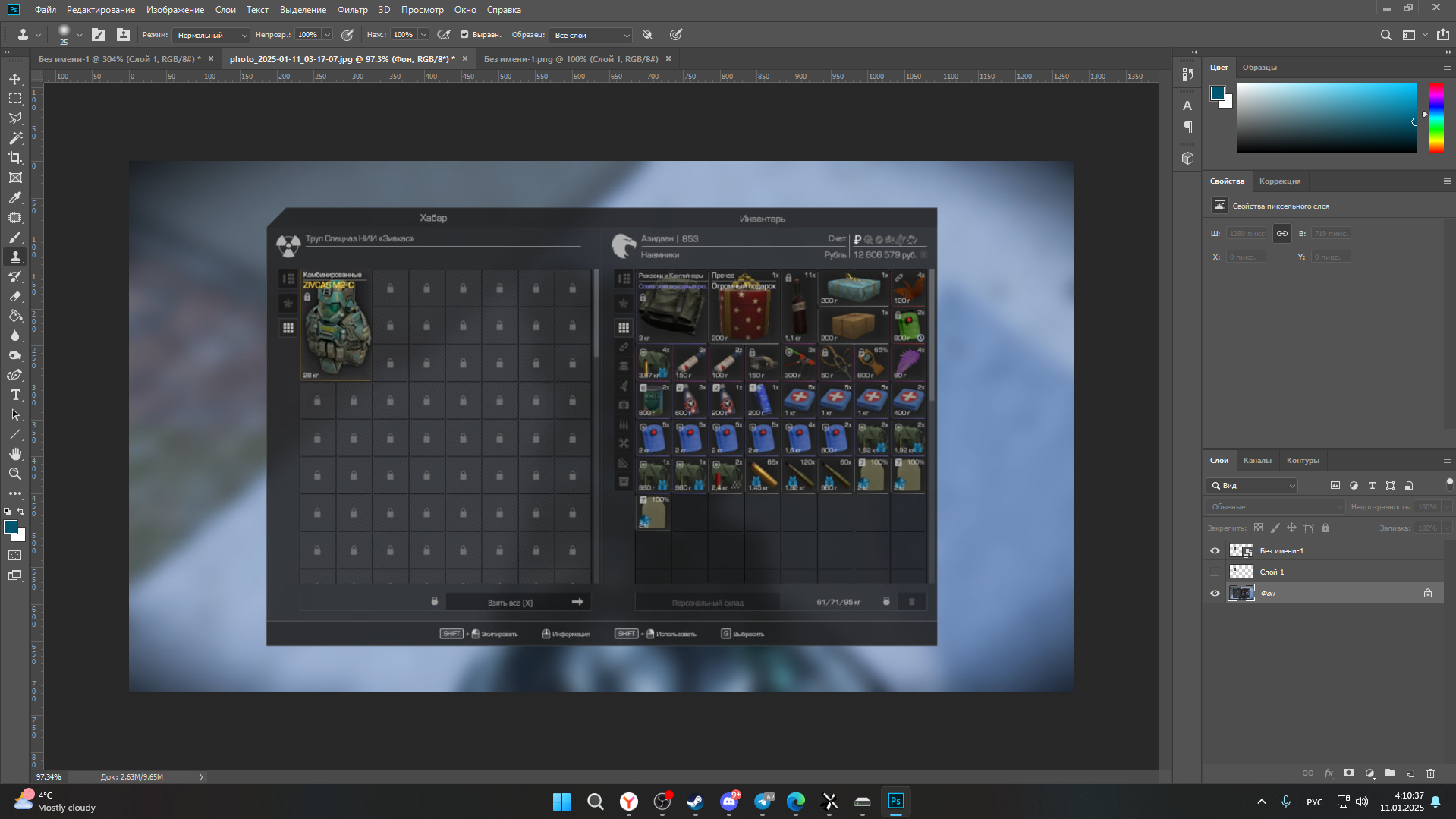Select the Clone Stamp tool
Screen dimensions: 1456x819
point(15,257)
